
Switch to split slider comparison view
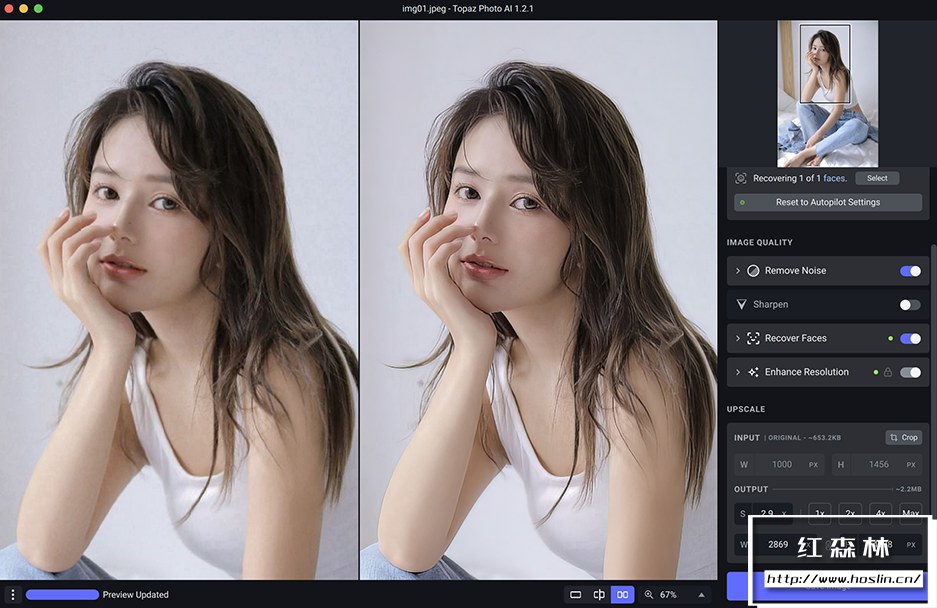(x=599, y=594)
